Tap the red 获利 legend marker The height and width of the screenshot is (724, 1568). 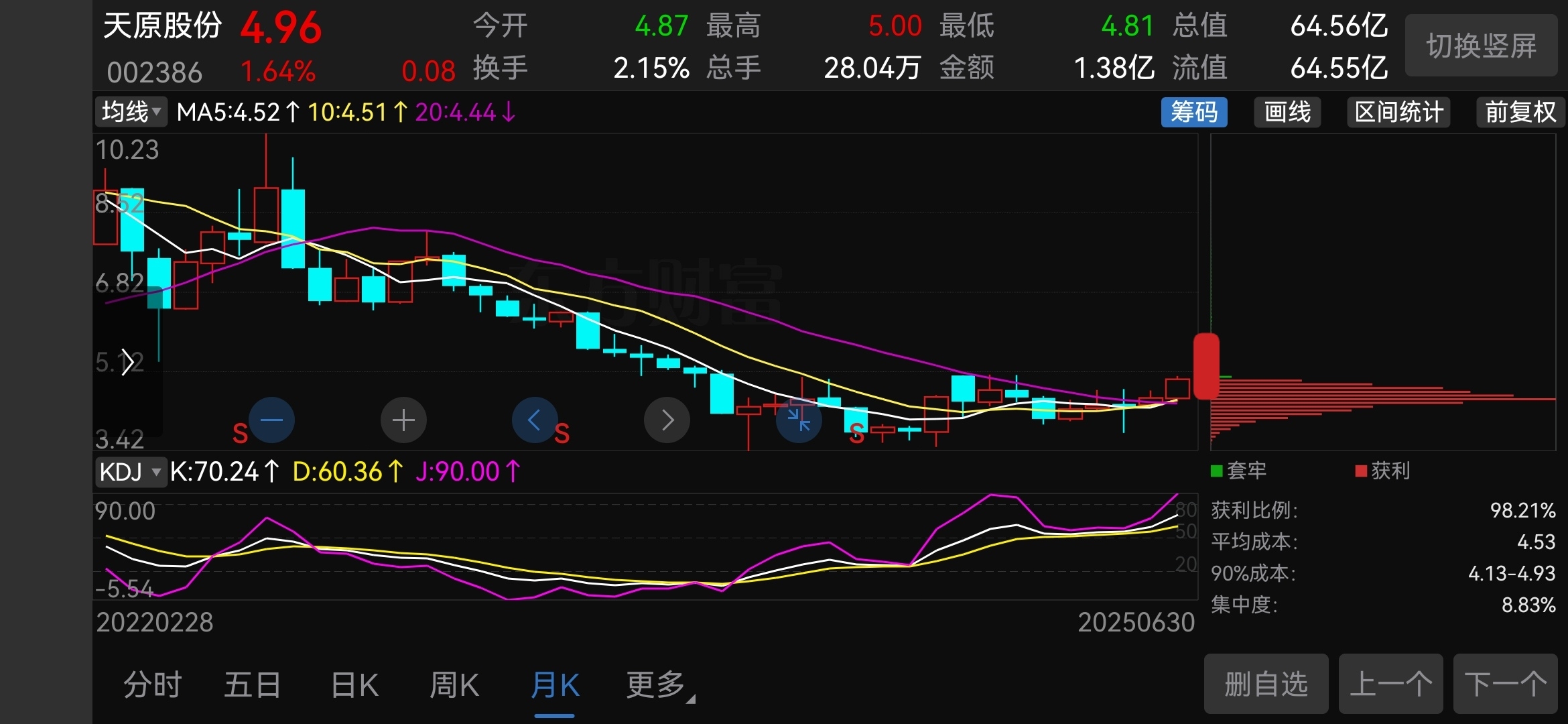point(1361,471)
